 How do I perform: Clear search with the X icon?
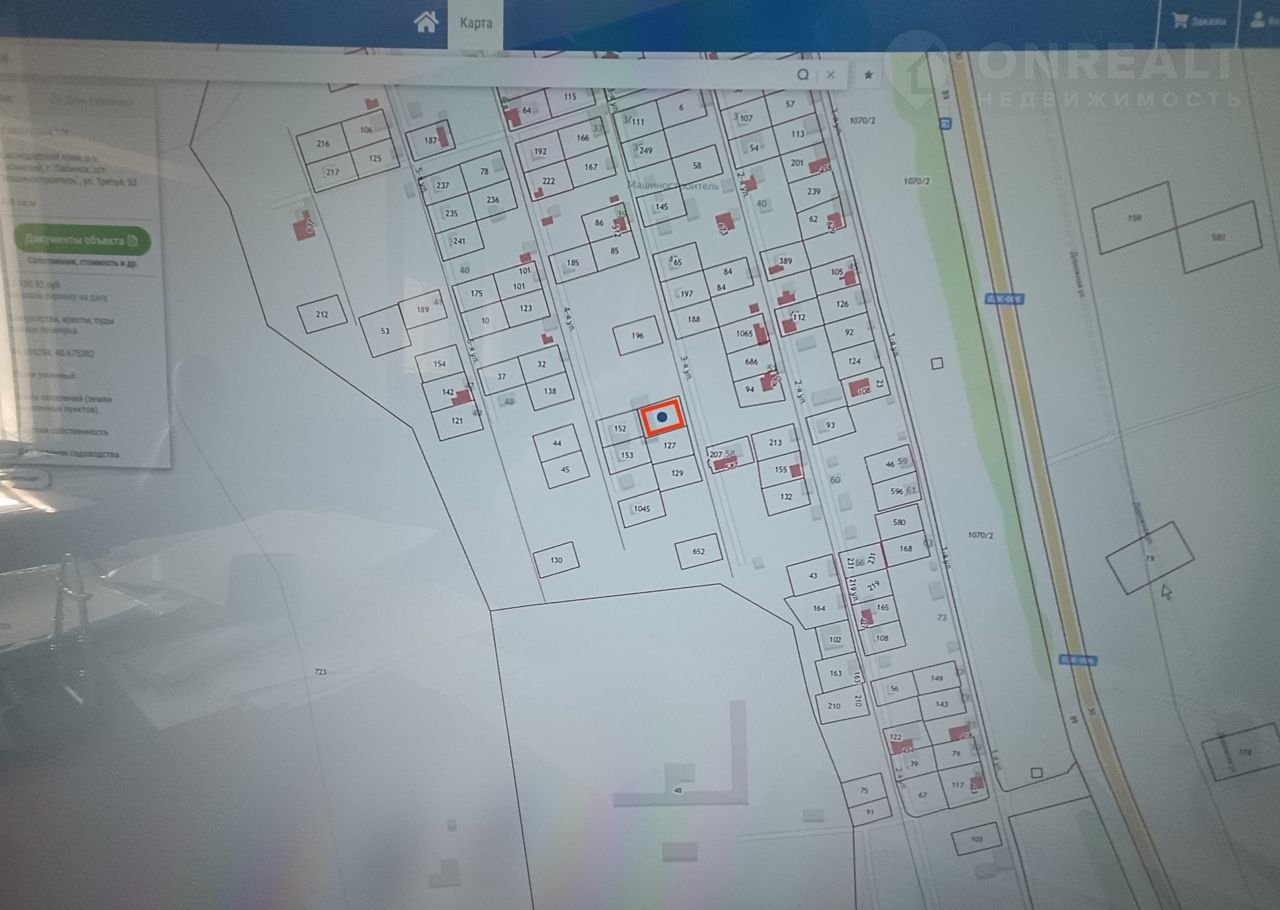click(830, 75)
